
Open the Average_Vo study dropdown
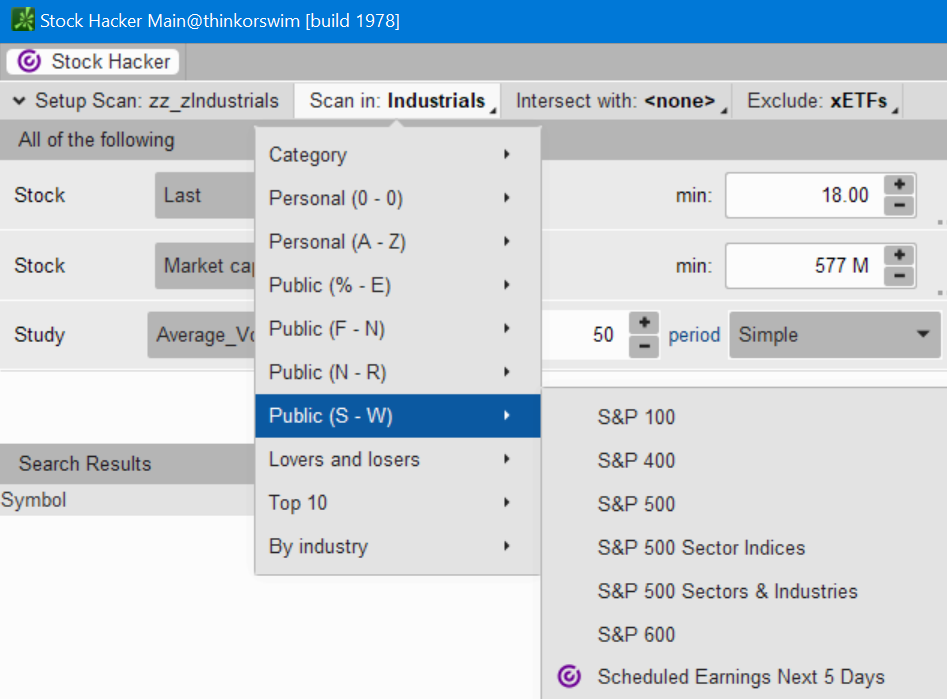coord(202,335)
